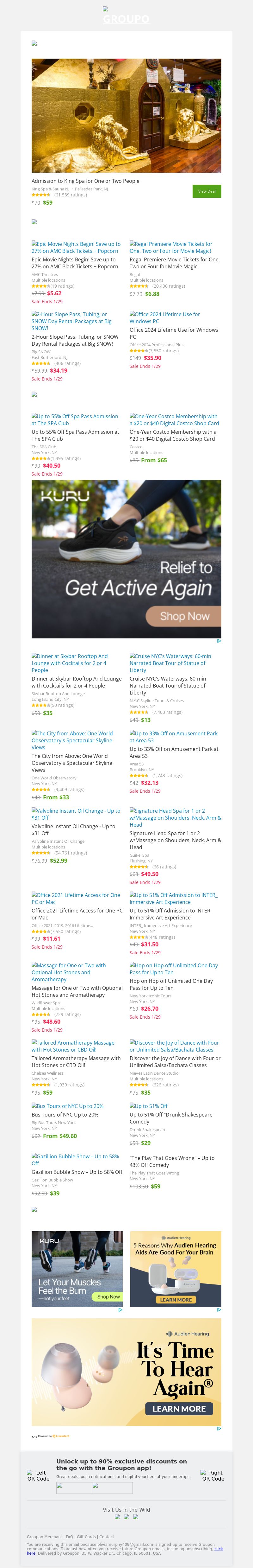Click the LiveIntent logo beside Powered by

click(61, 1436)
